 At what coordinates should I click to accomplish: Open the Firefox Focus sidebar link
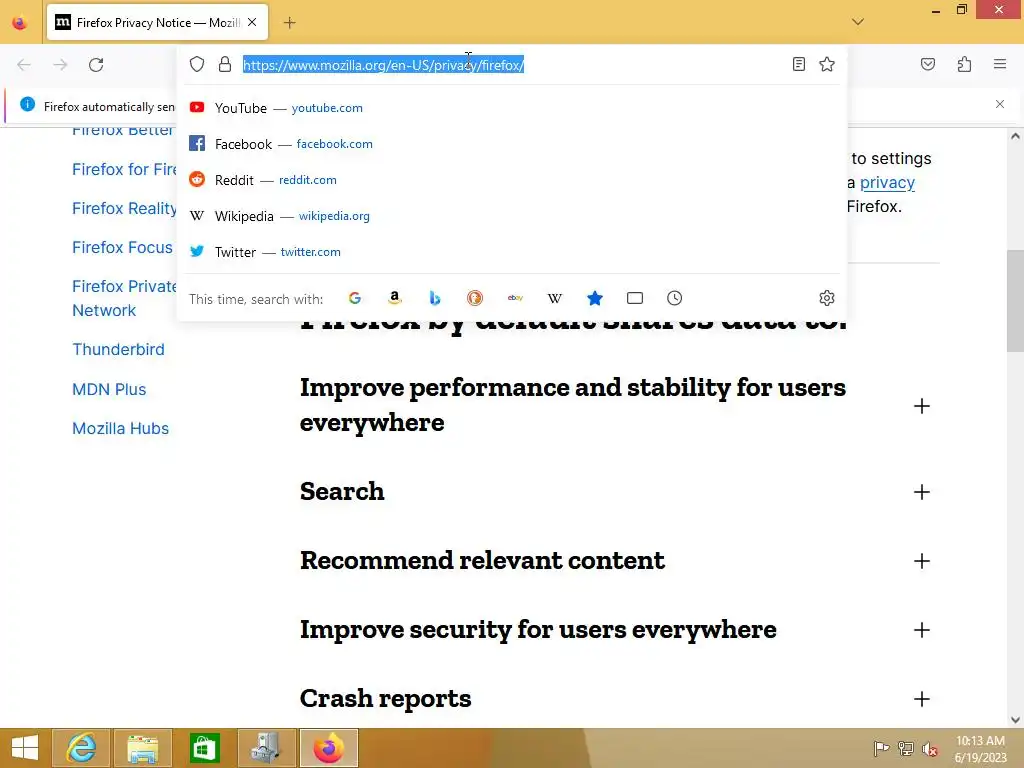pyautogui.click(x=122, y=248)
